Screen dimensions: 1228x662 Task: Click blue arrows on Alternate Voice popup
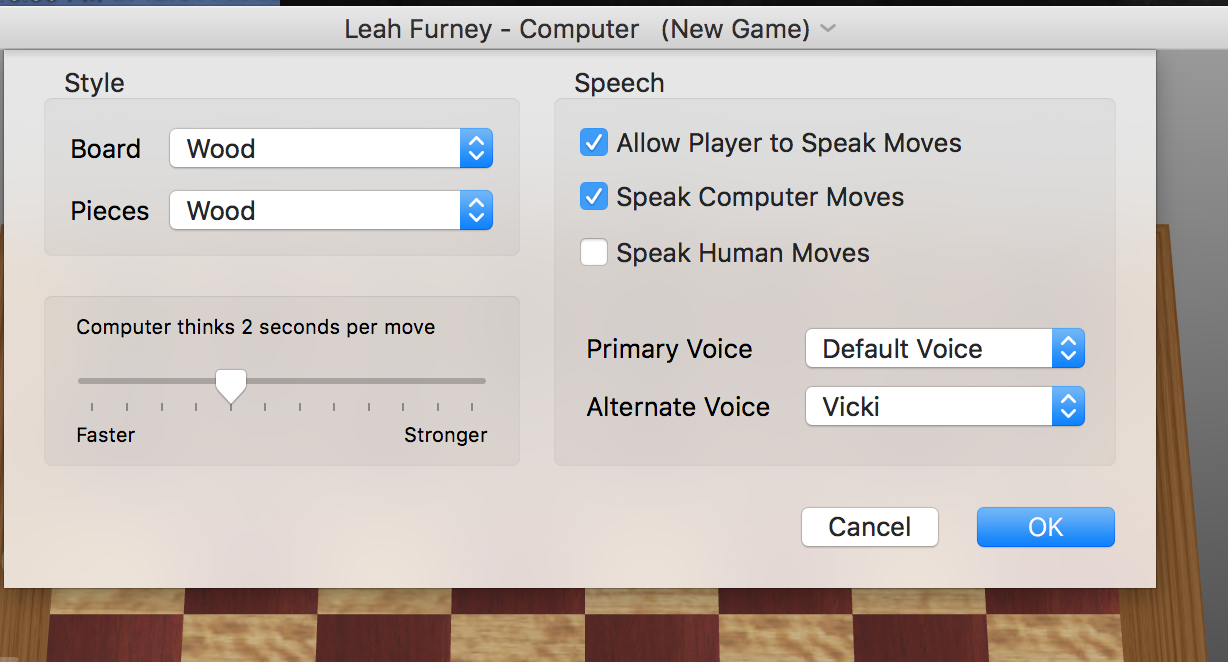[1068, 407]
